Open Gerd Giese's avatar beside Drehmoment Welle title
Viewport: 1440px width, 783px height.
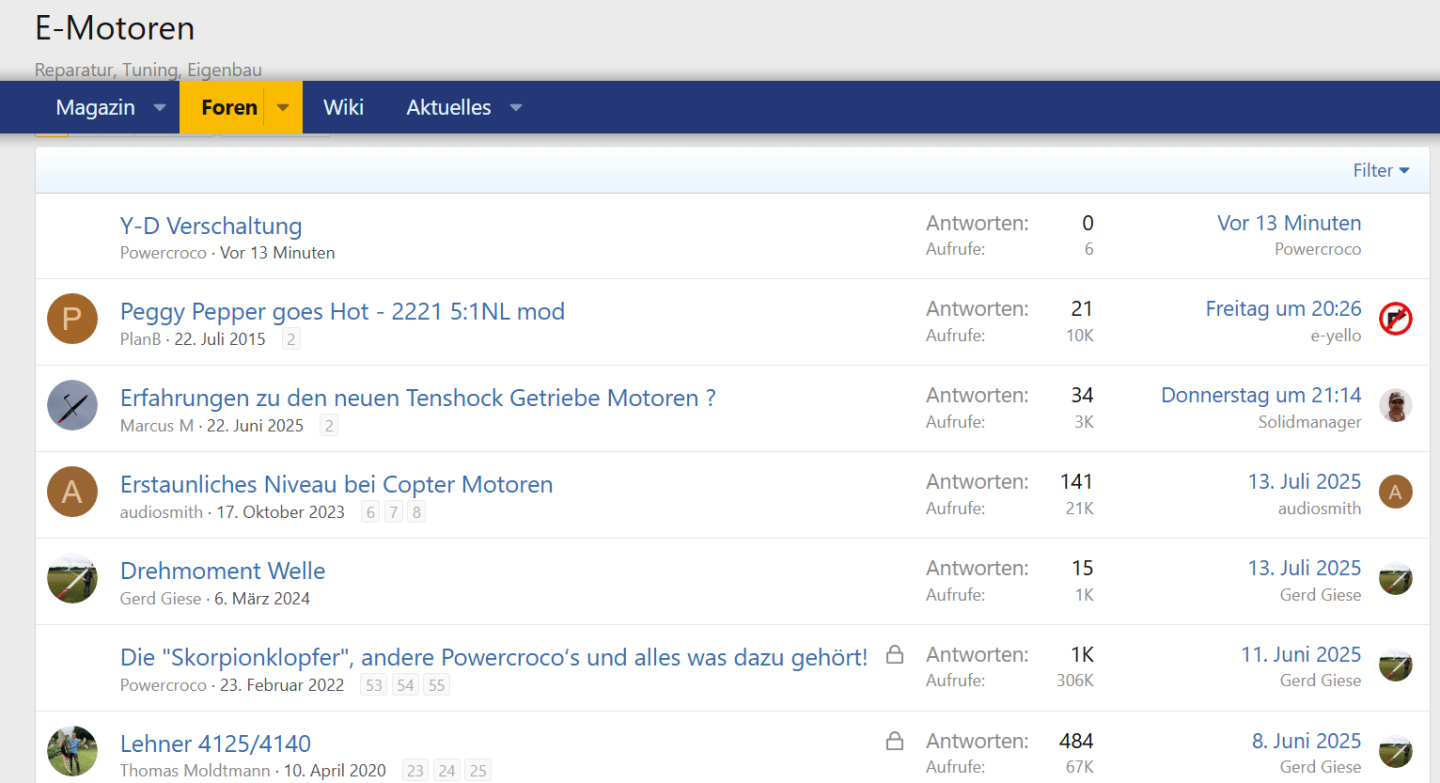72,578
